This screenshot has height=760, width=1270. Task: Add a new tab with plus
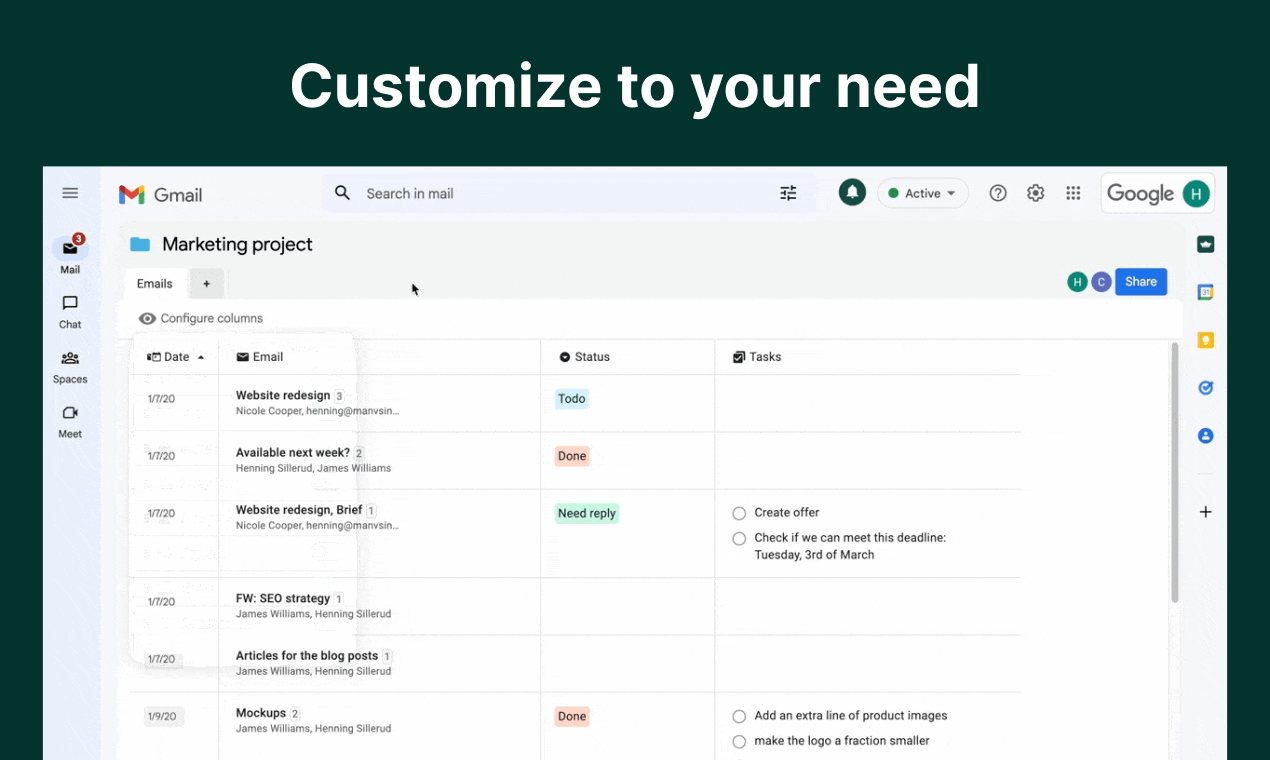click(207, 283)
